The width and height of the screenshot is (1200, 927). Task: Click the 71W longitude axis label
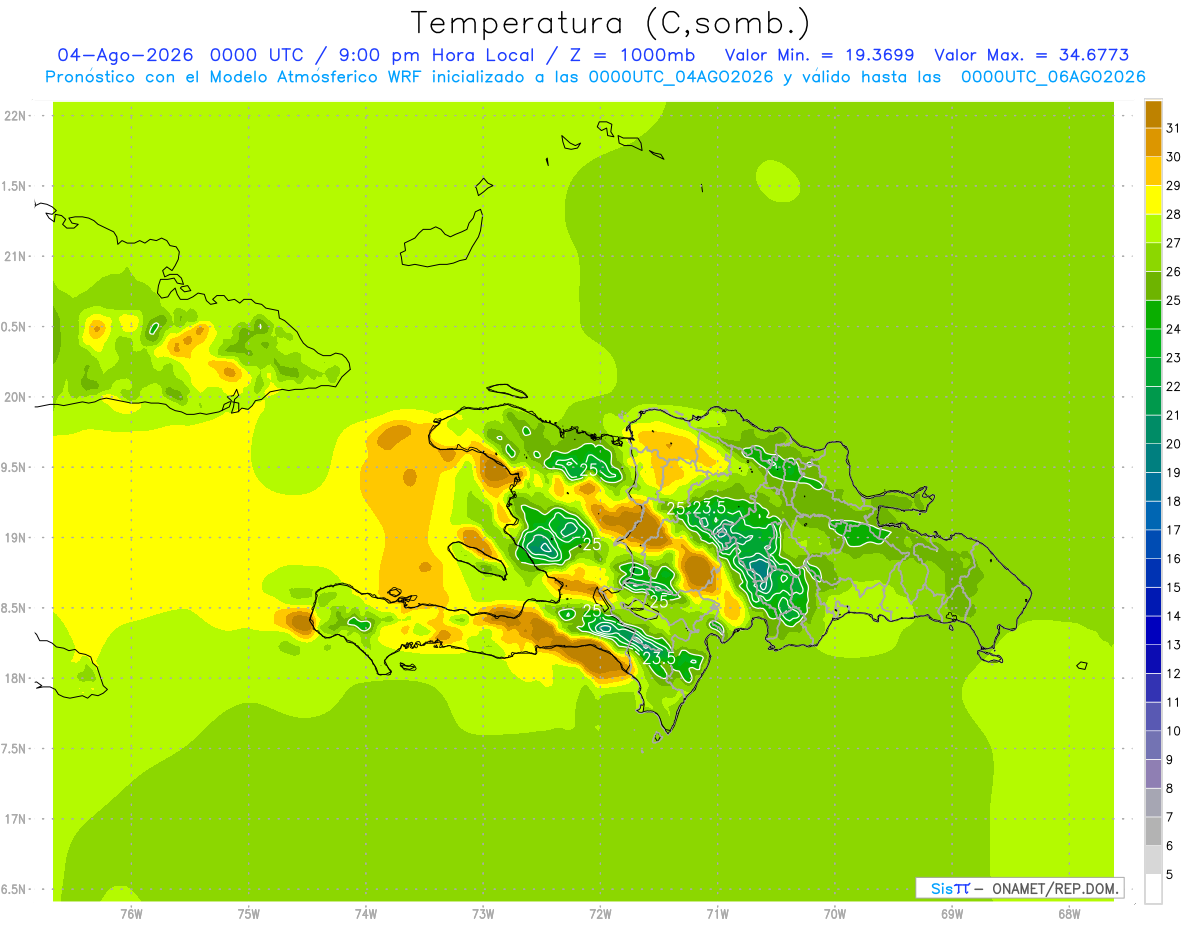pyautogui.click(x=717, y=913)
